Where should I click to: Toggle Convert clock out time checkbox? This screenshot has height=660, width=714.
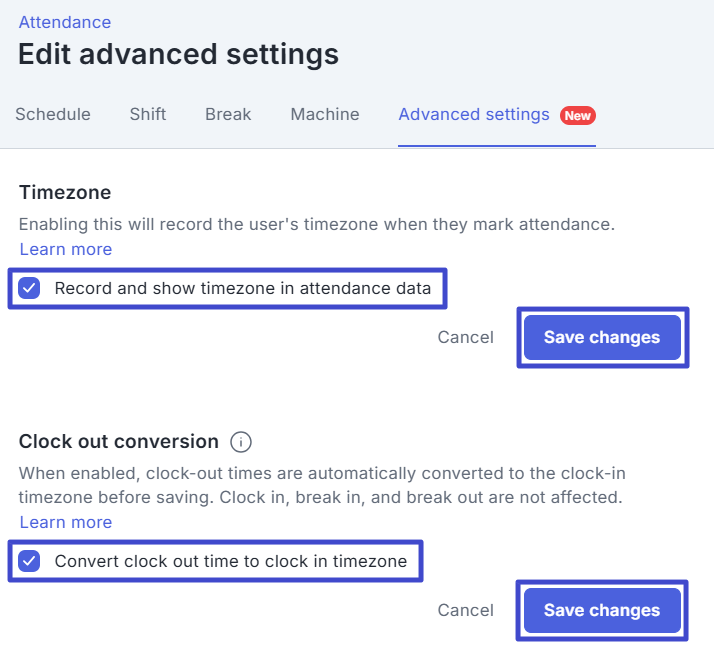point(29,561)
